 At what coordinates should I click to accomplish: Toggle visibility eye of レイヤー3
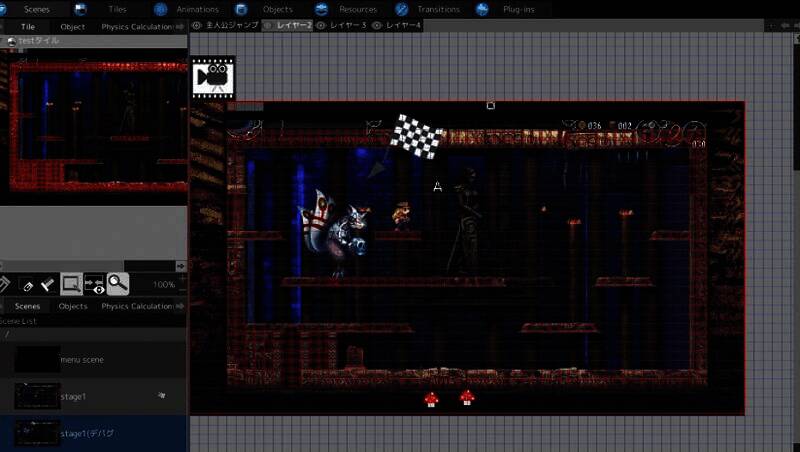click(x=321, y=25)
